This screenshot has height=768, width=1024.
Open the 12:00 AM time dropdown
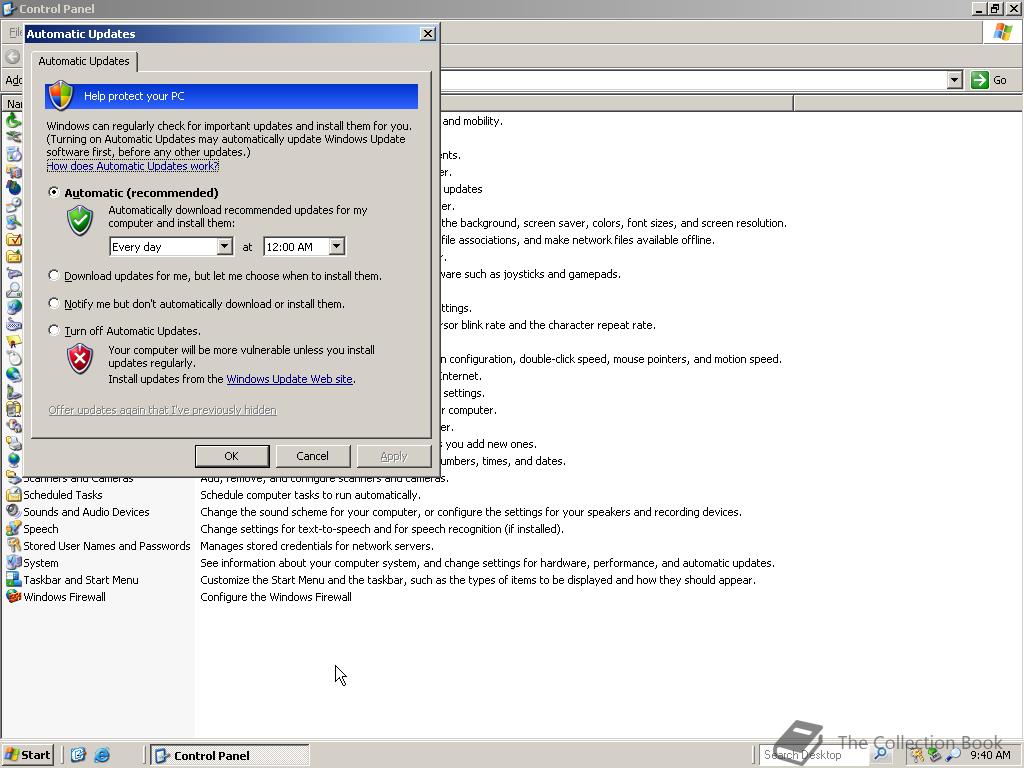pos(336,247)
